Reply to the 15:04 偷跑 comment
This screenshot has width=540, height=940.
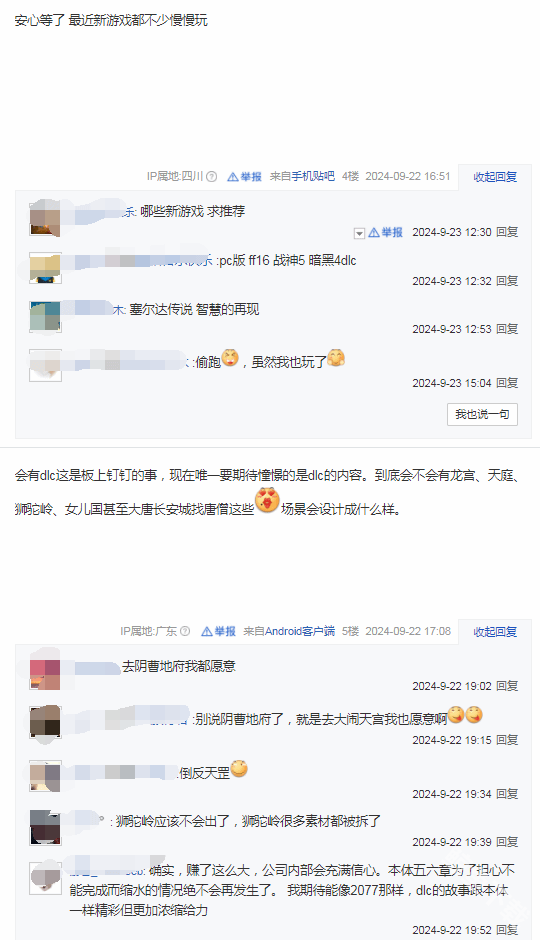[507, 383]
